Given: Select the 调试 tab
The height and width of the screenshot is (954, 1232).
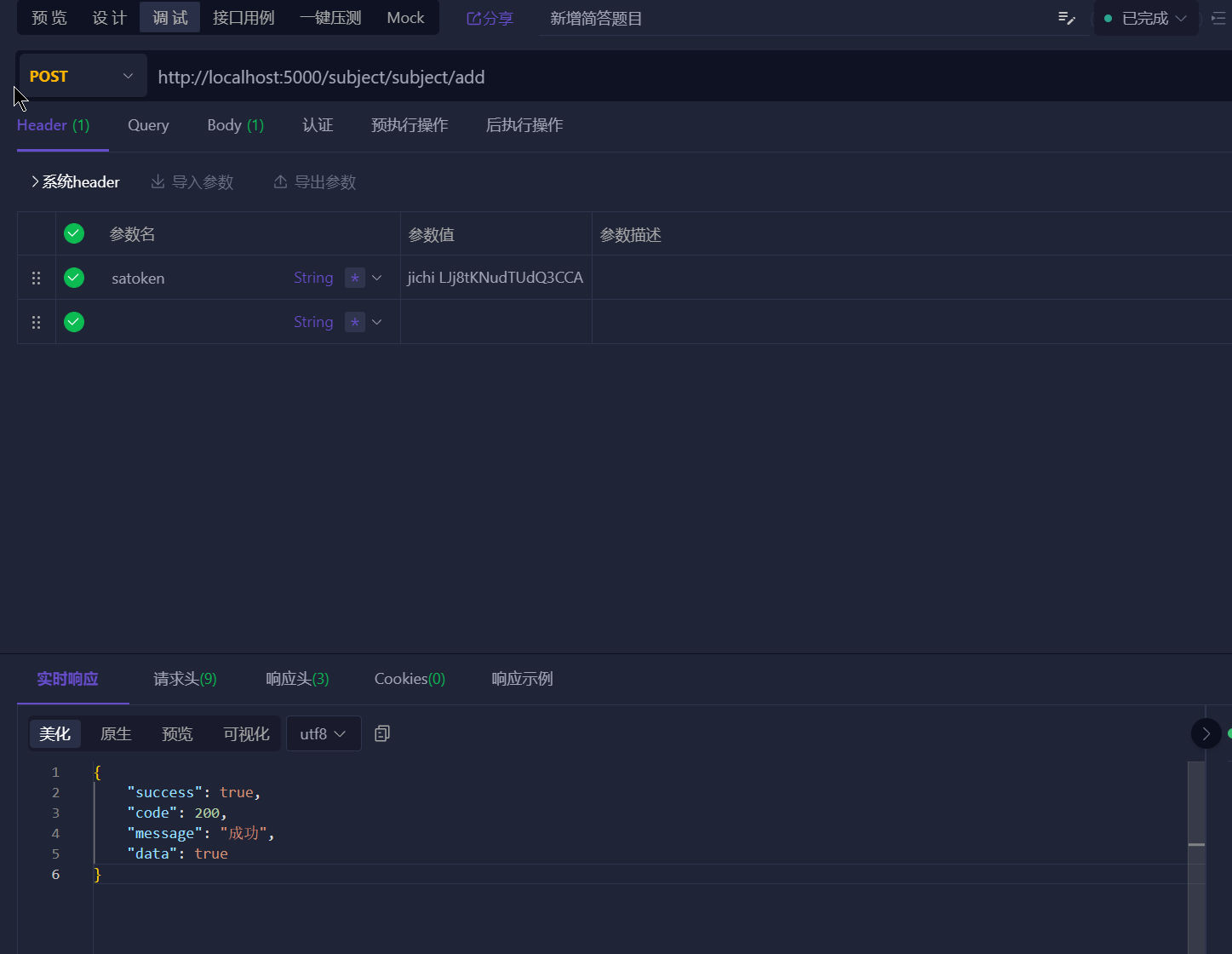Looking at the screenshot, I should (x=170, y=18).
